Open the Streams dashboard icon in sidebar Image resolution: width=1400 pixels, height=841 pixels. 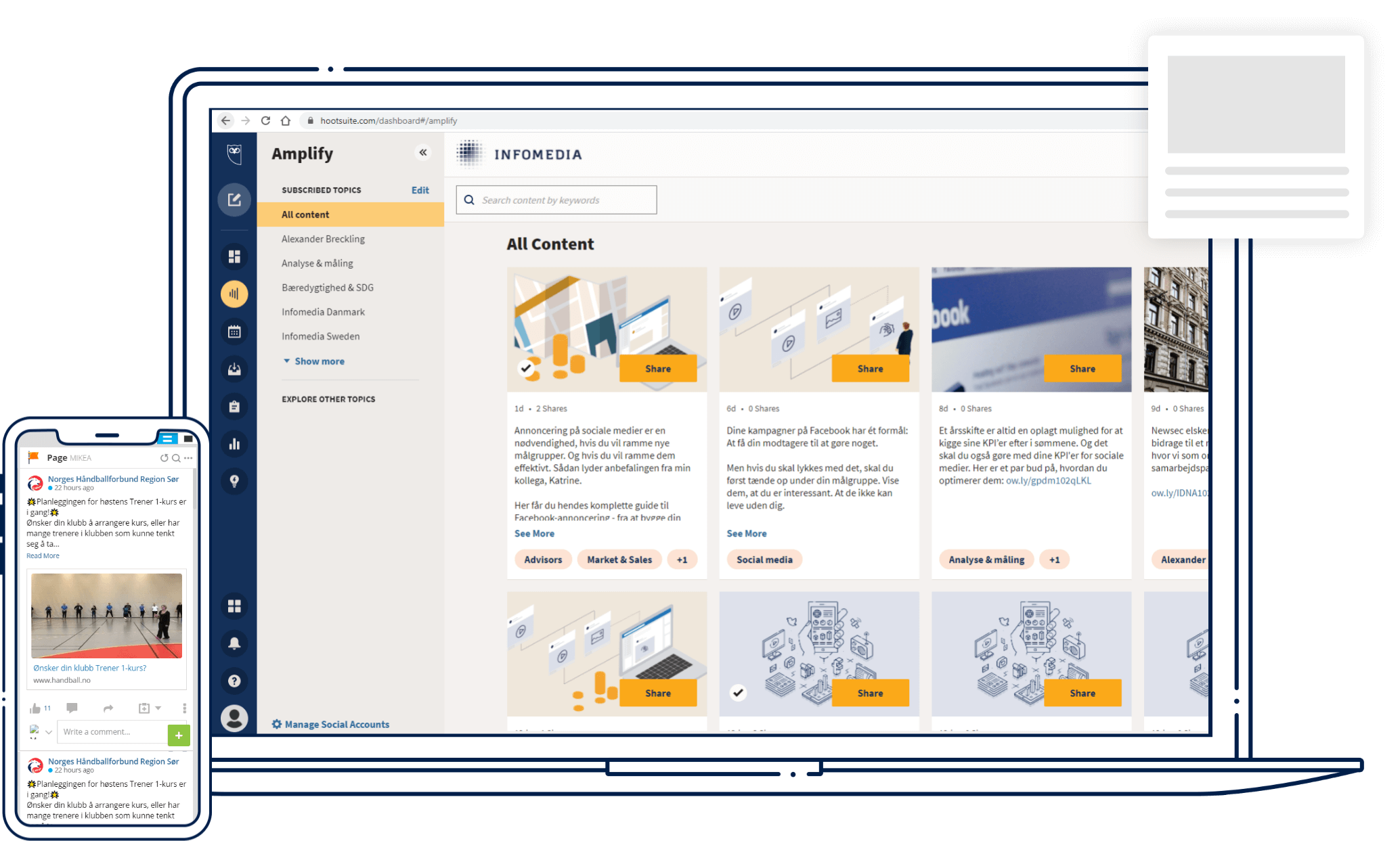click(x=234, y=256)
